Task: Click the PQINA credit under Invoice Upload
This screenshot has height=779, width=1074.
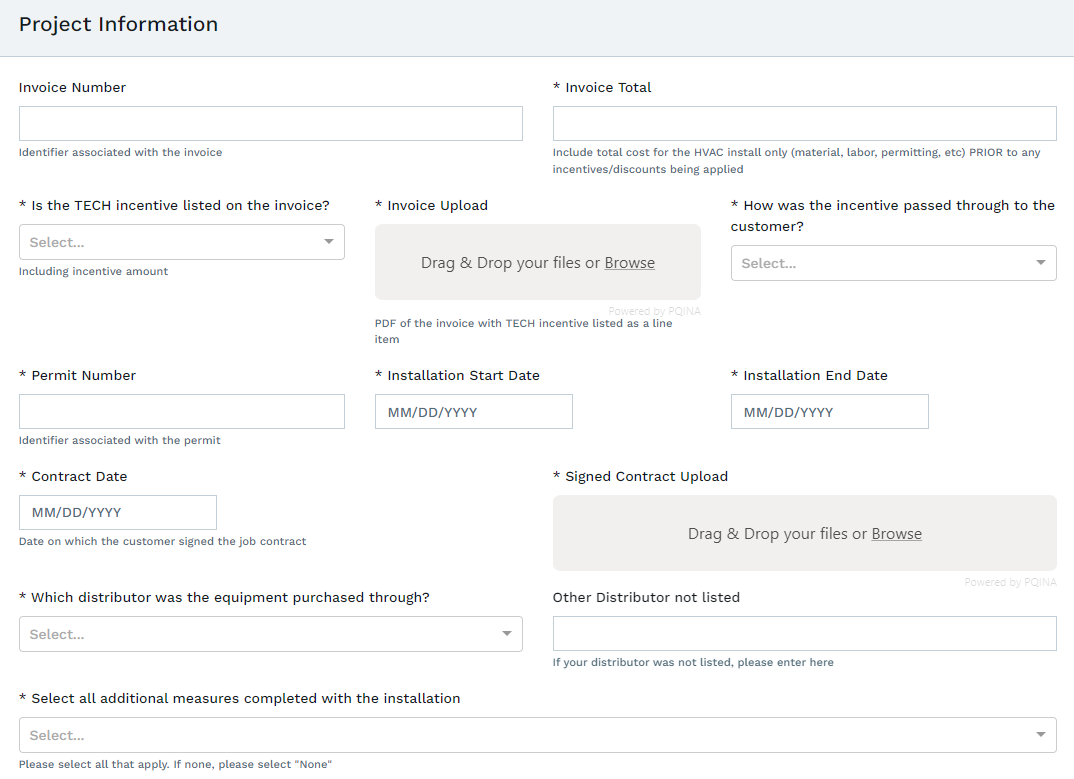Action: tap(654, 311)
